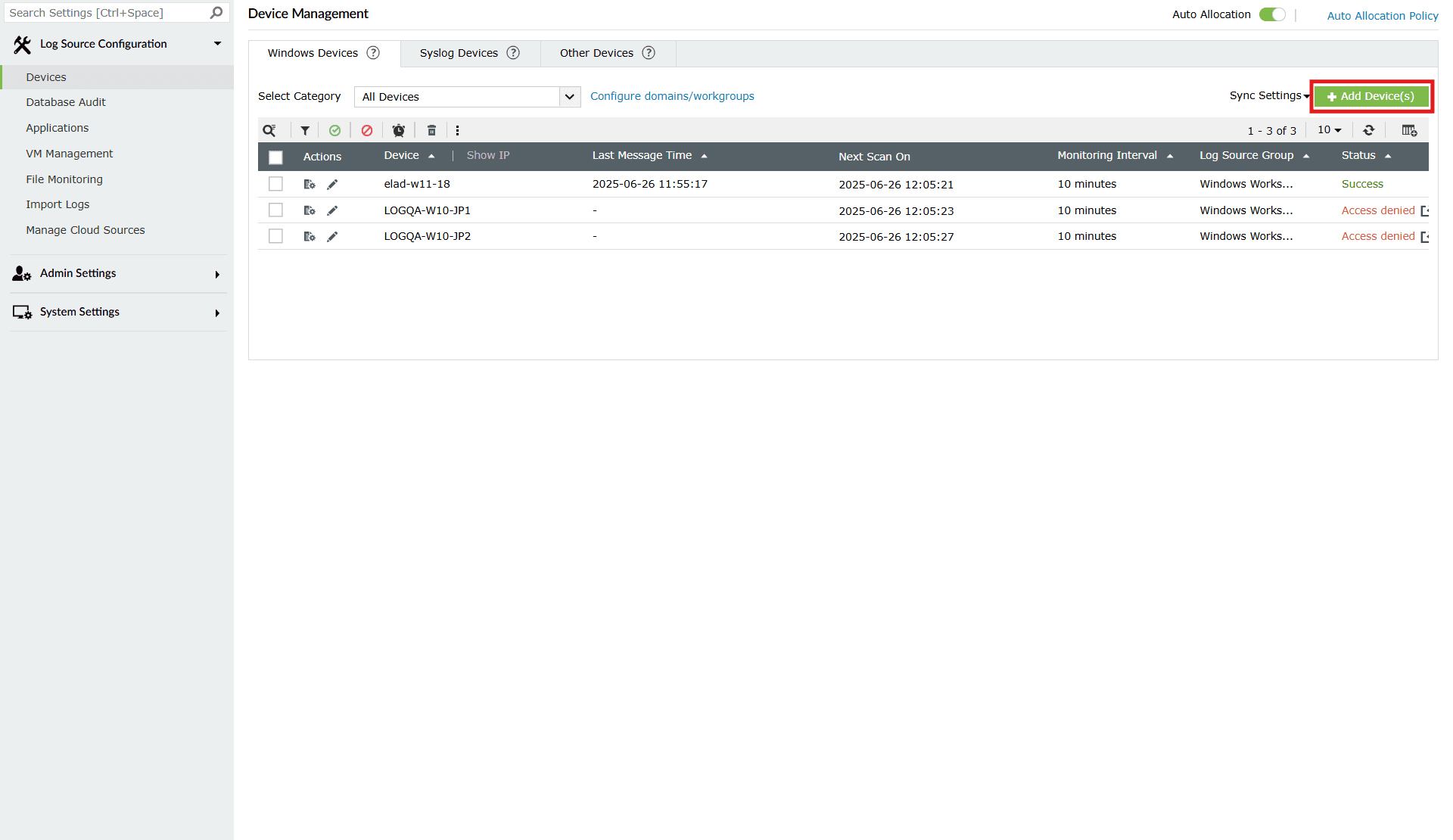Image resolution: width=1453 pixels, height=840 pixels.
Task: Open the Other Devices tab
Action: coord(596,53)
